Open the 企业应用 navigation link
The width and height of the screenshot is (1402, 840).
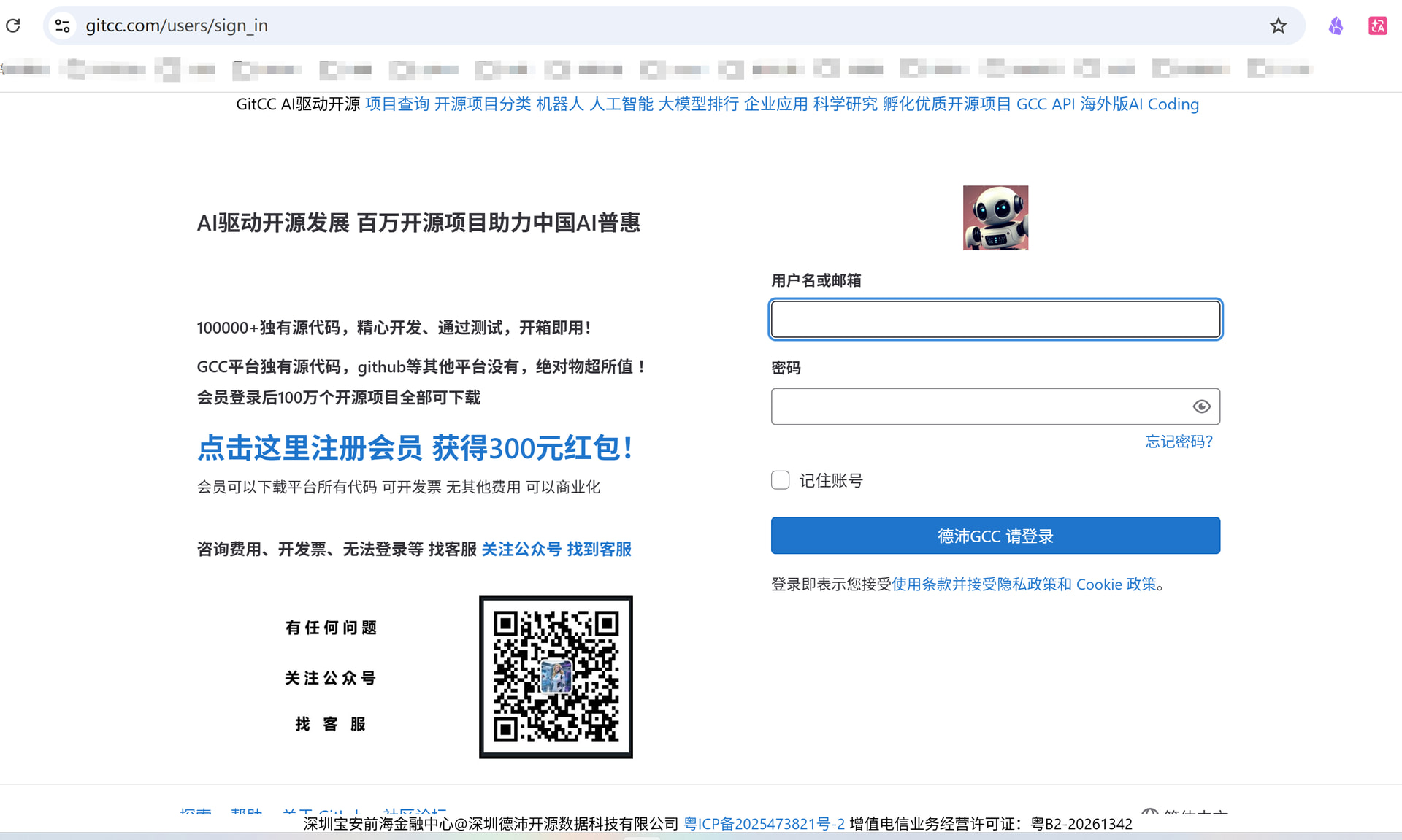click(776, 104)
